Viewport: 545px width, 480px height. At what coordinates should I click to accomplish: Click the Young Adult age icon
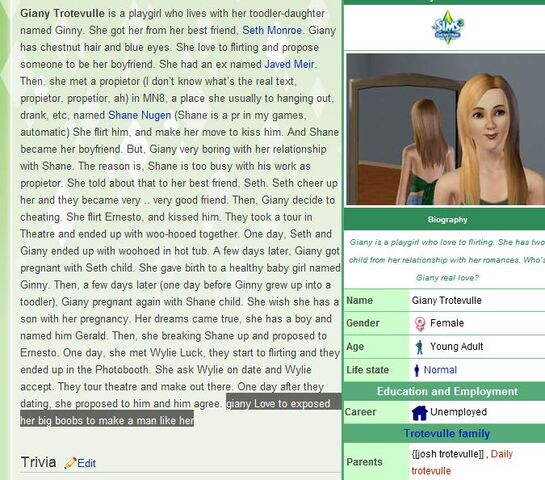(x=420, y=347)
